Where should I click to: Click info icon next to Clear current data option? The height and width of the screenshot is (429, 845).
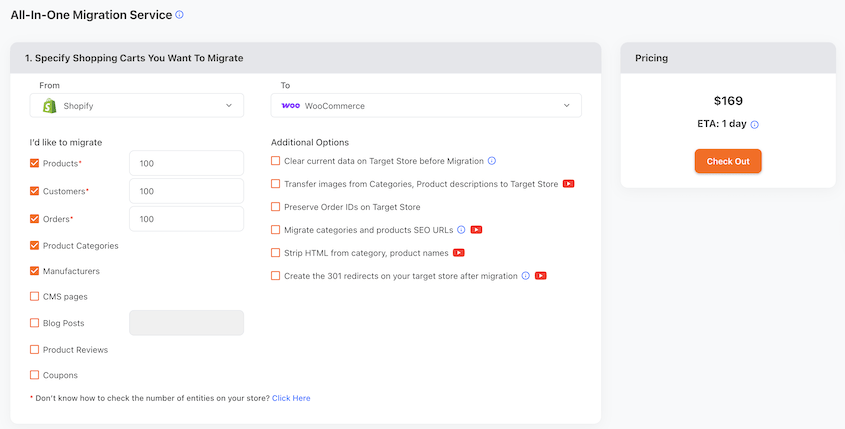coord(492,161)
